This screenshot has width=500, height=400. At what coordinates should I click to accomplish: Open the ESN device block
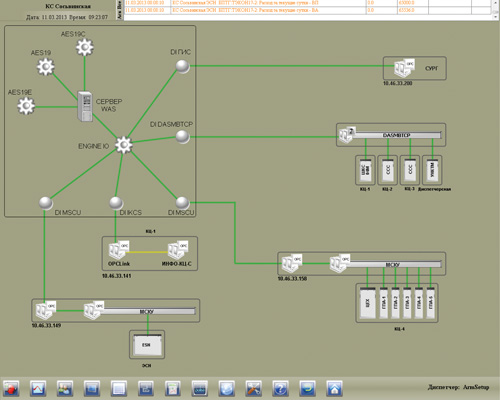pyautogui.click(x=147, y=345)
